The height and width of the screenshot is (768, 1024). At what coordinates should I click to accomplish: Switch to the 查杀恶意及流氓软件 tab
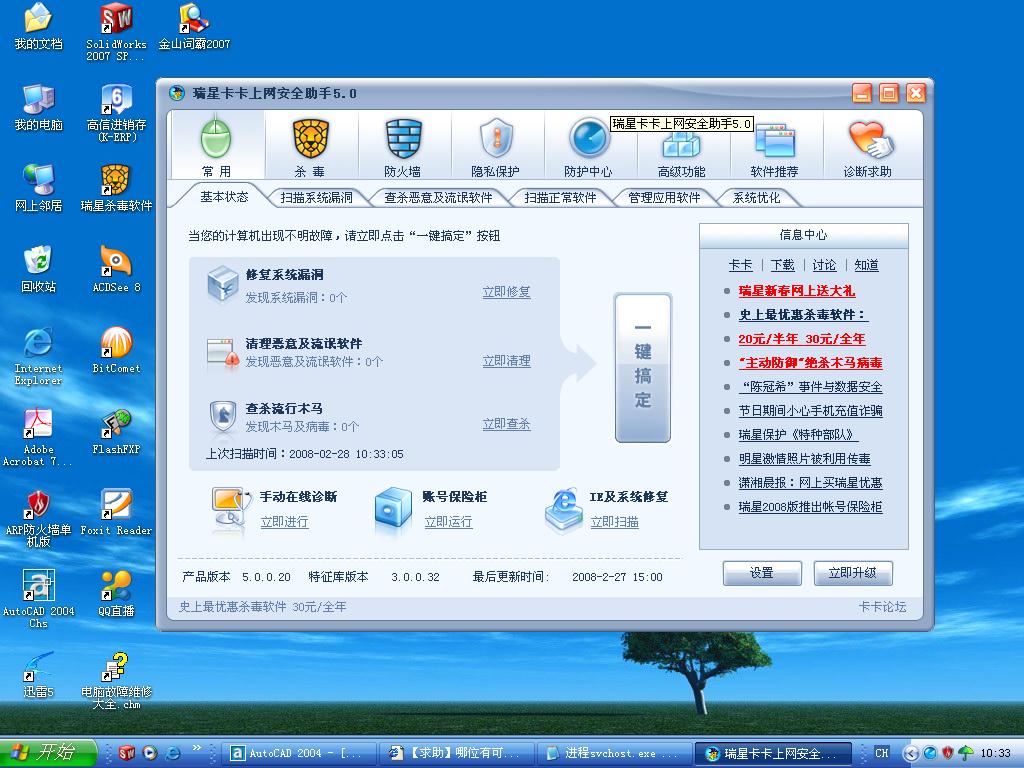click(438, 197)
